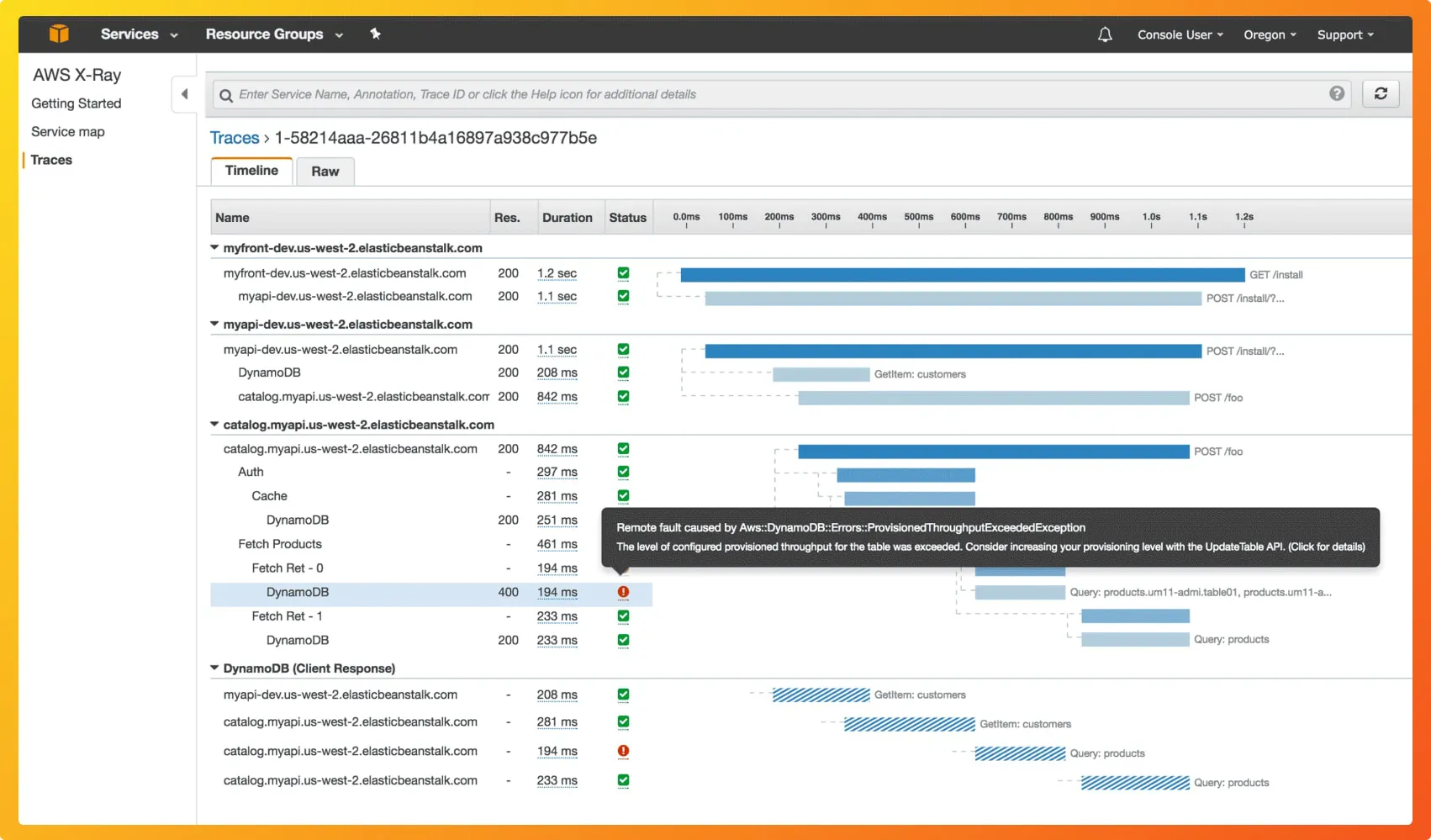The height and width of the screenshot is (840, 1431).
Task: Click the search help question mark icon
Action: pyautogui.click(x=1336, y=93)
